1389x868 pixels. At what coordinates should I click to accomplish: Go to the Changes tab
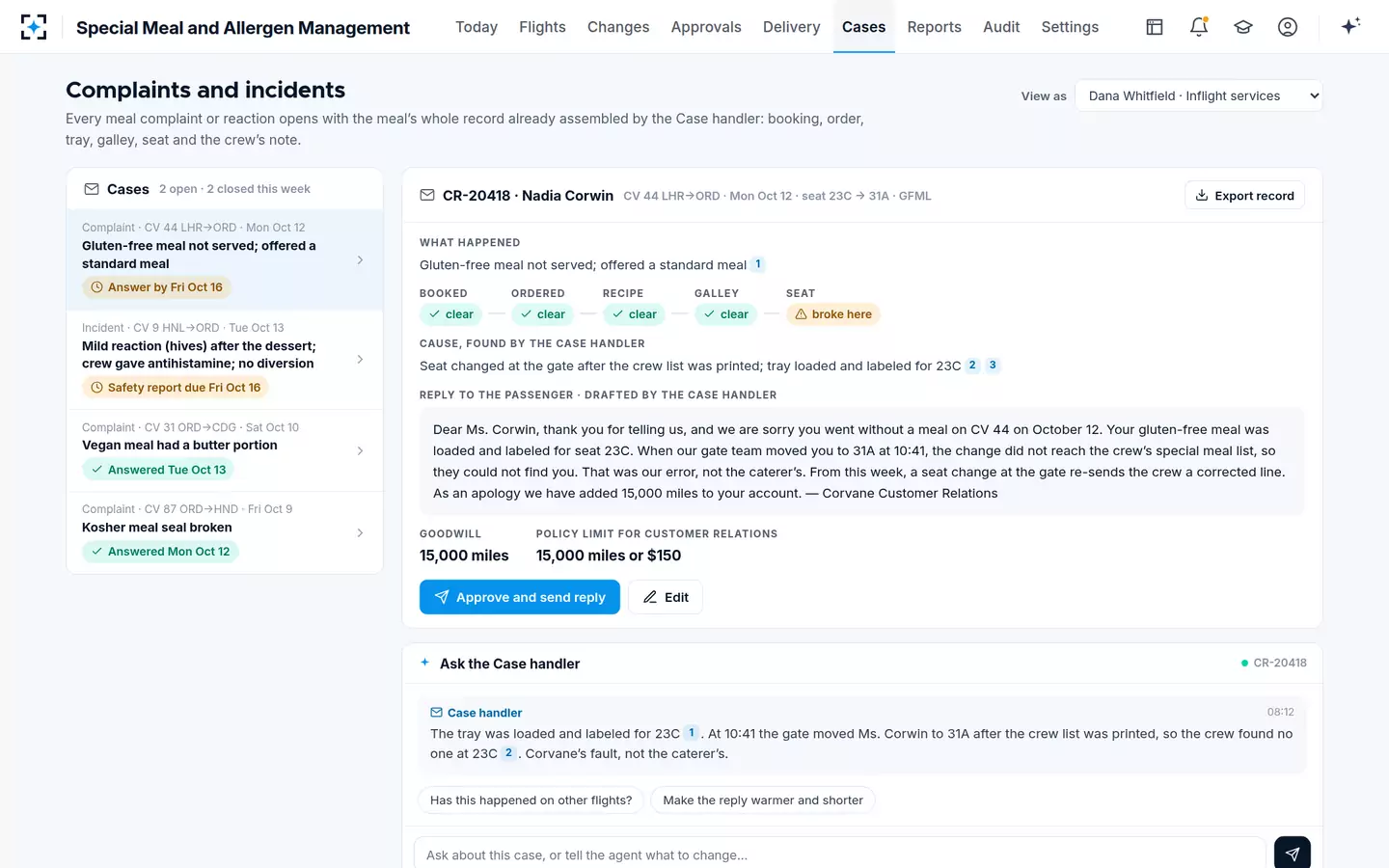[618, 27]
